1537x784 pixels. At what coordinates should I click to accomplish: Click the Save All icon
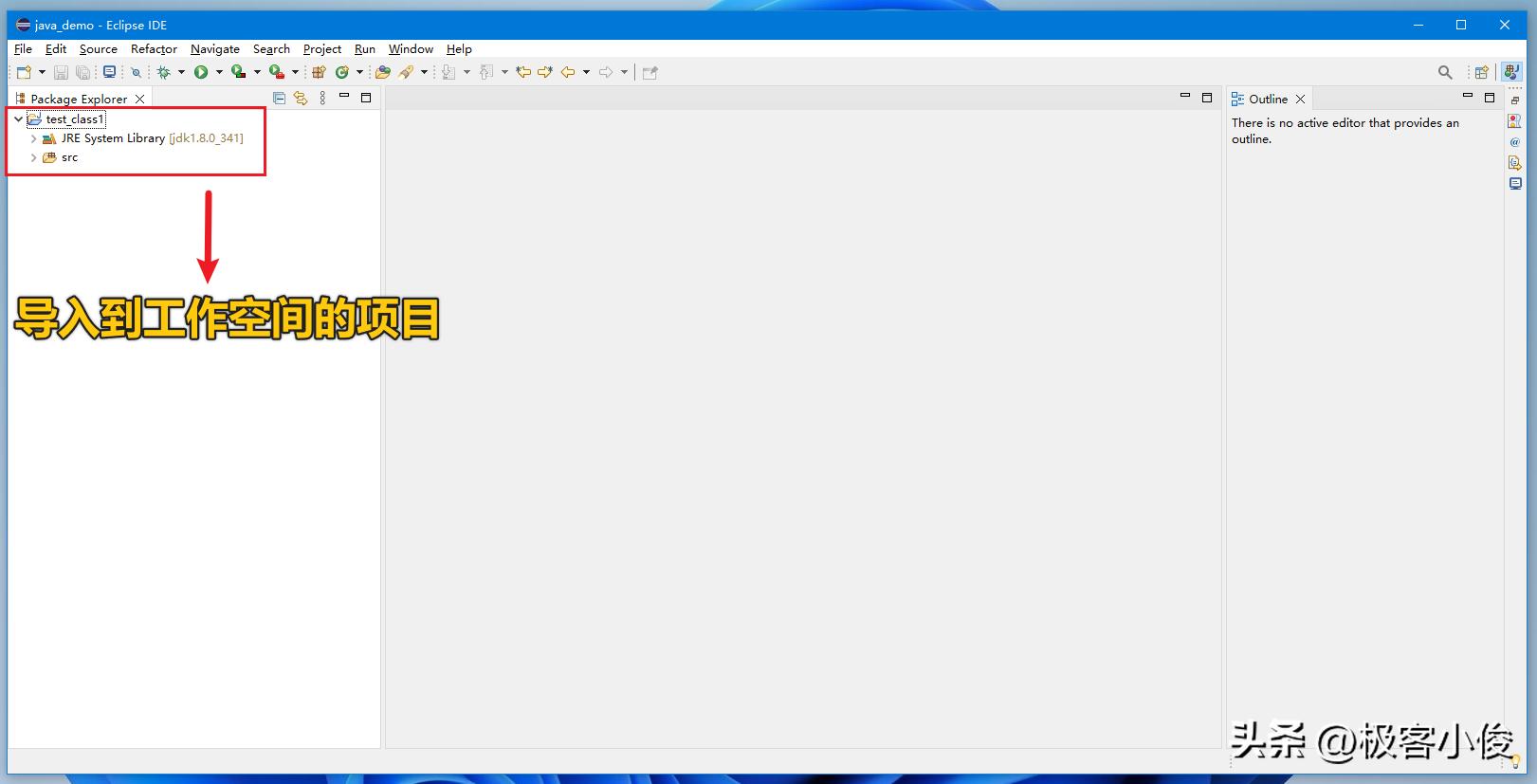coord(83,72)
